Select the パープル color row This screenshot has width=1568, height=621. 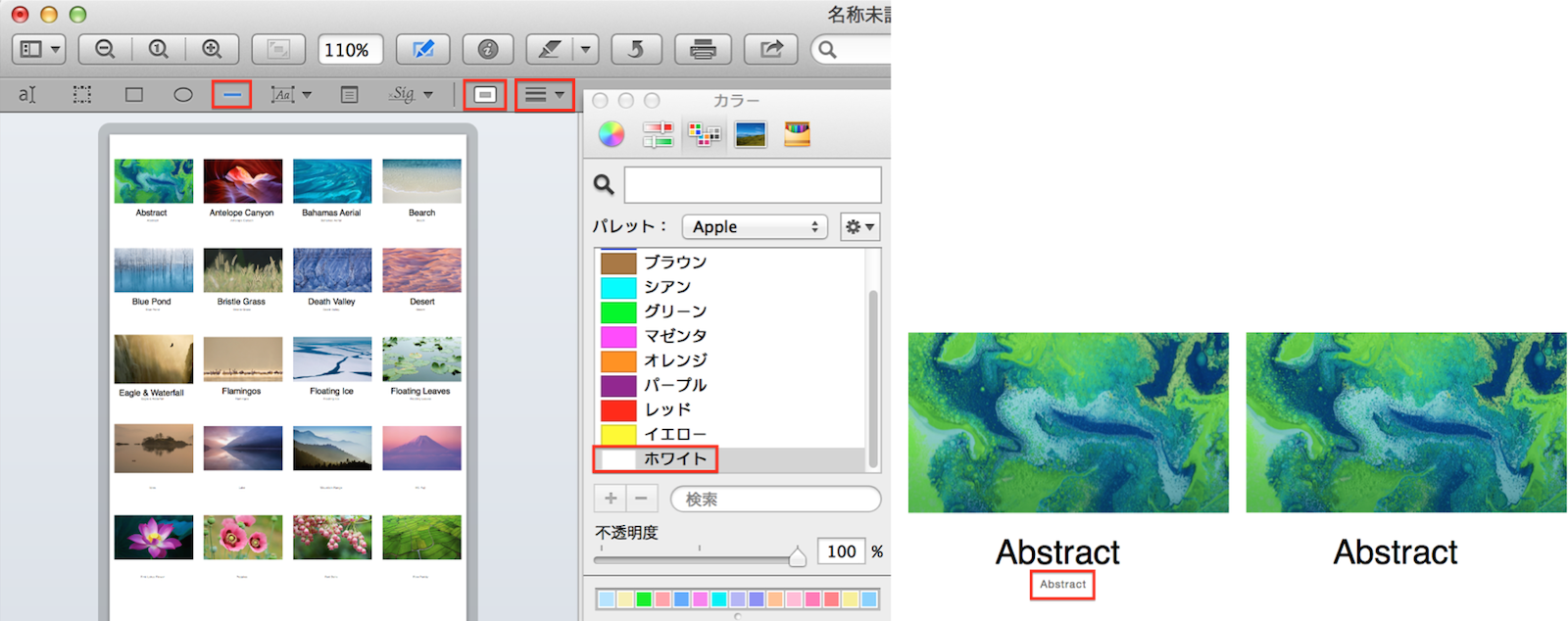click(729, 385)
